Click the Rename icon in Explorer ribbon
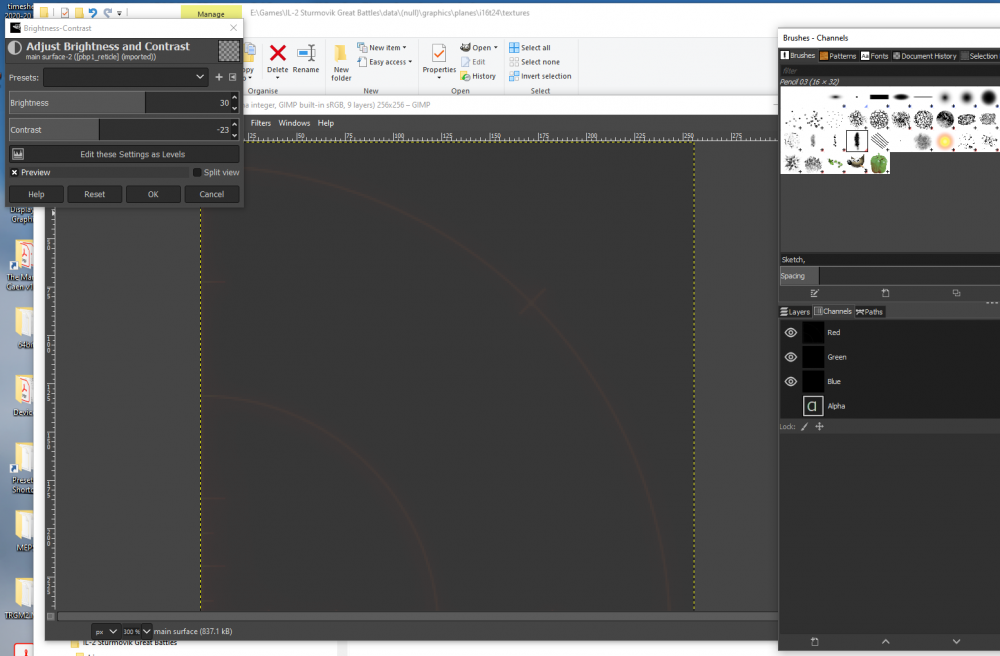Screen dimensions: 1000x656 (x=306, y=54)
